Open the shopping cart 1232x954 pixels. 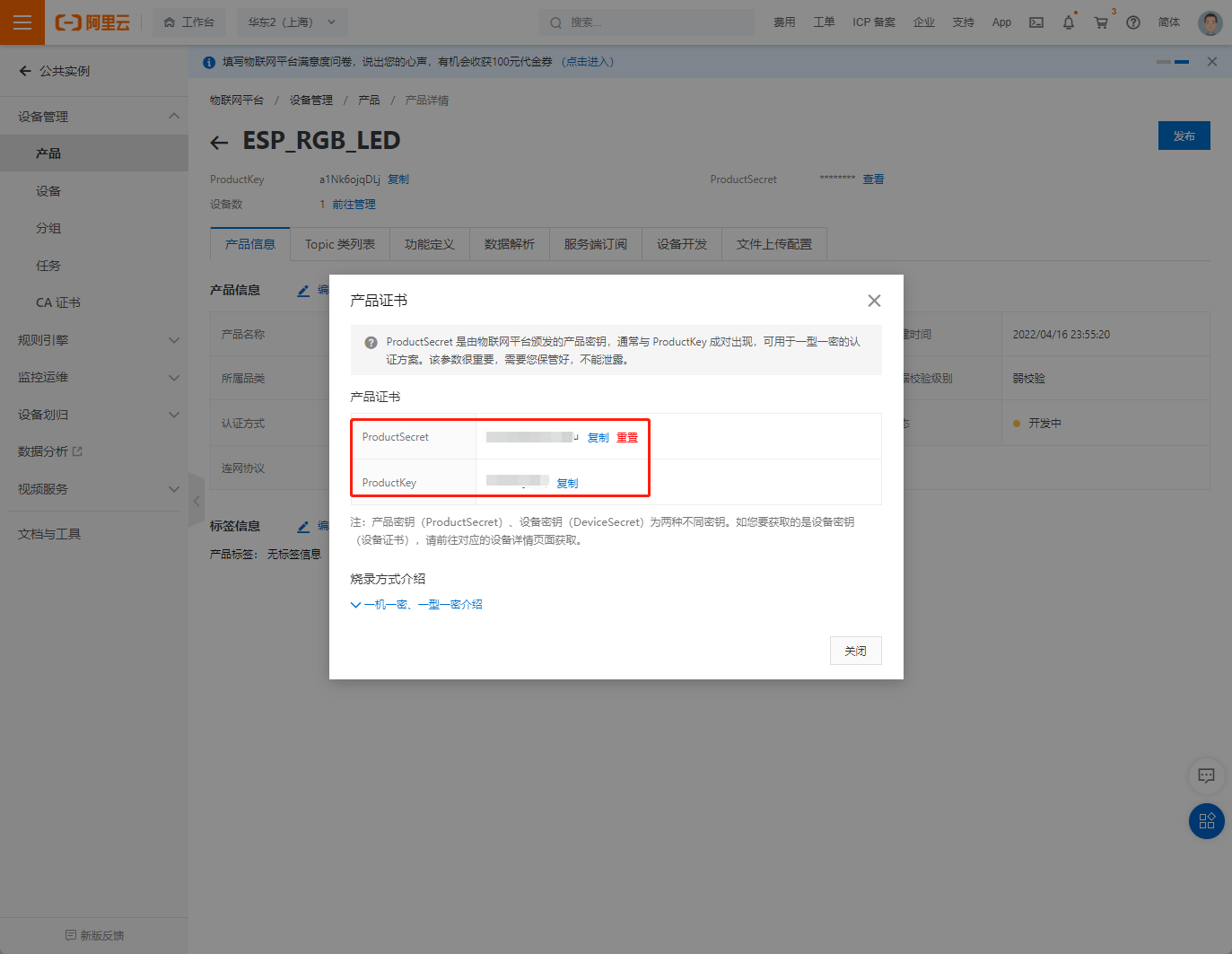pos(1101,22)
